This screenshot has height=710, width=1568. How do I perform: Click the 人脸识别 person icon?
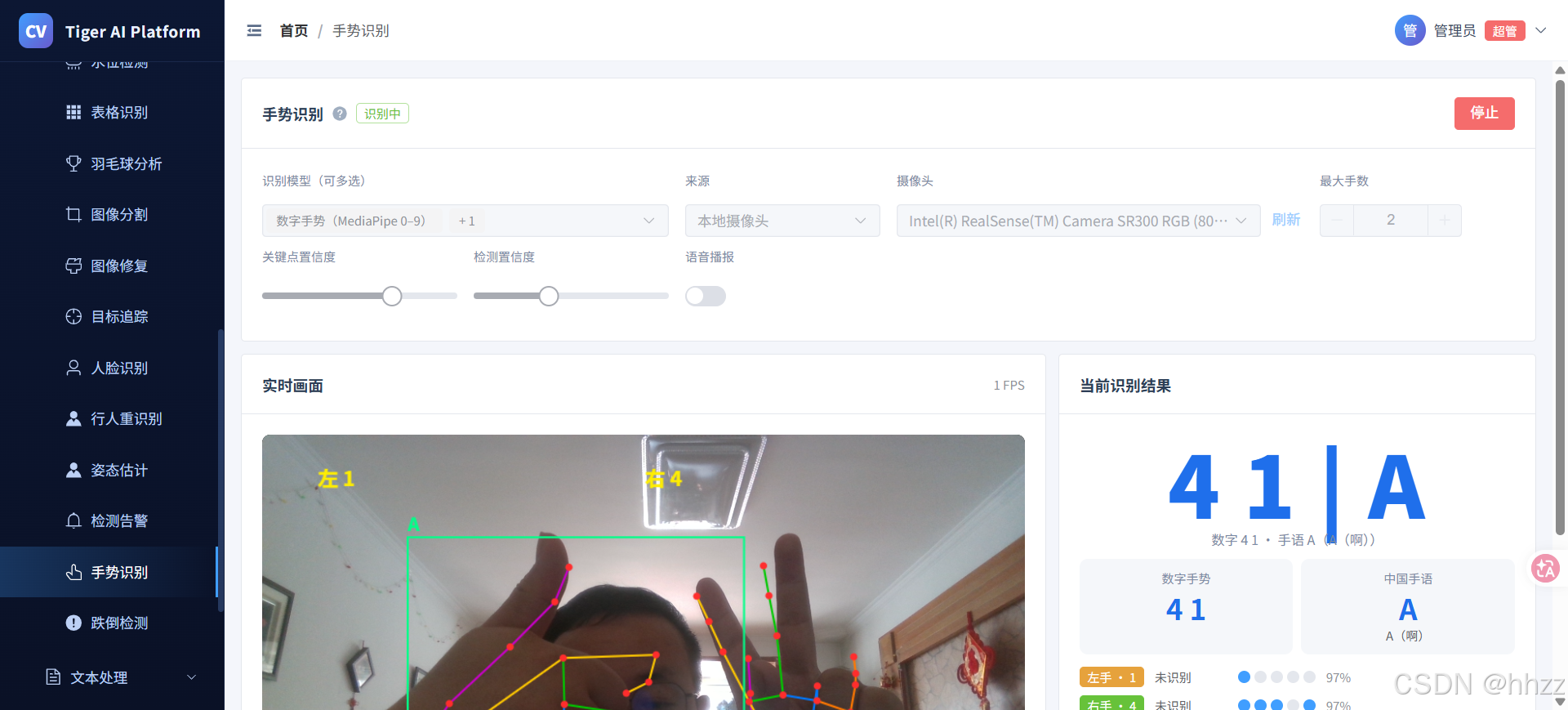(x=73, y=368)
